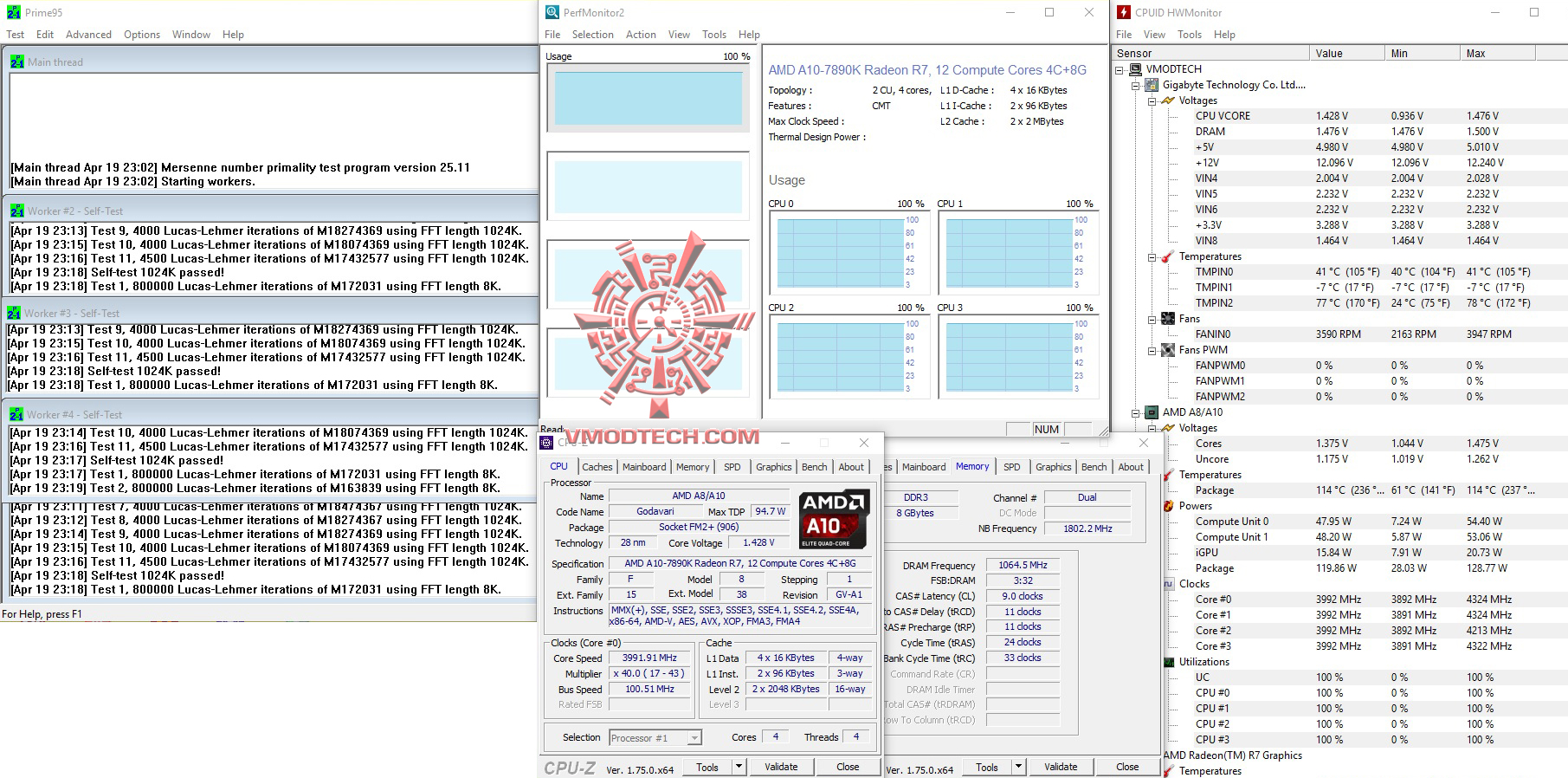Screen dimensions: 1568x778
Task: Collapse the Fans node in HWMonitor
Action: click(1152, 319)
